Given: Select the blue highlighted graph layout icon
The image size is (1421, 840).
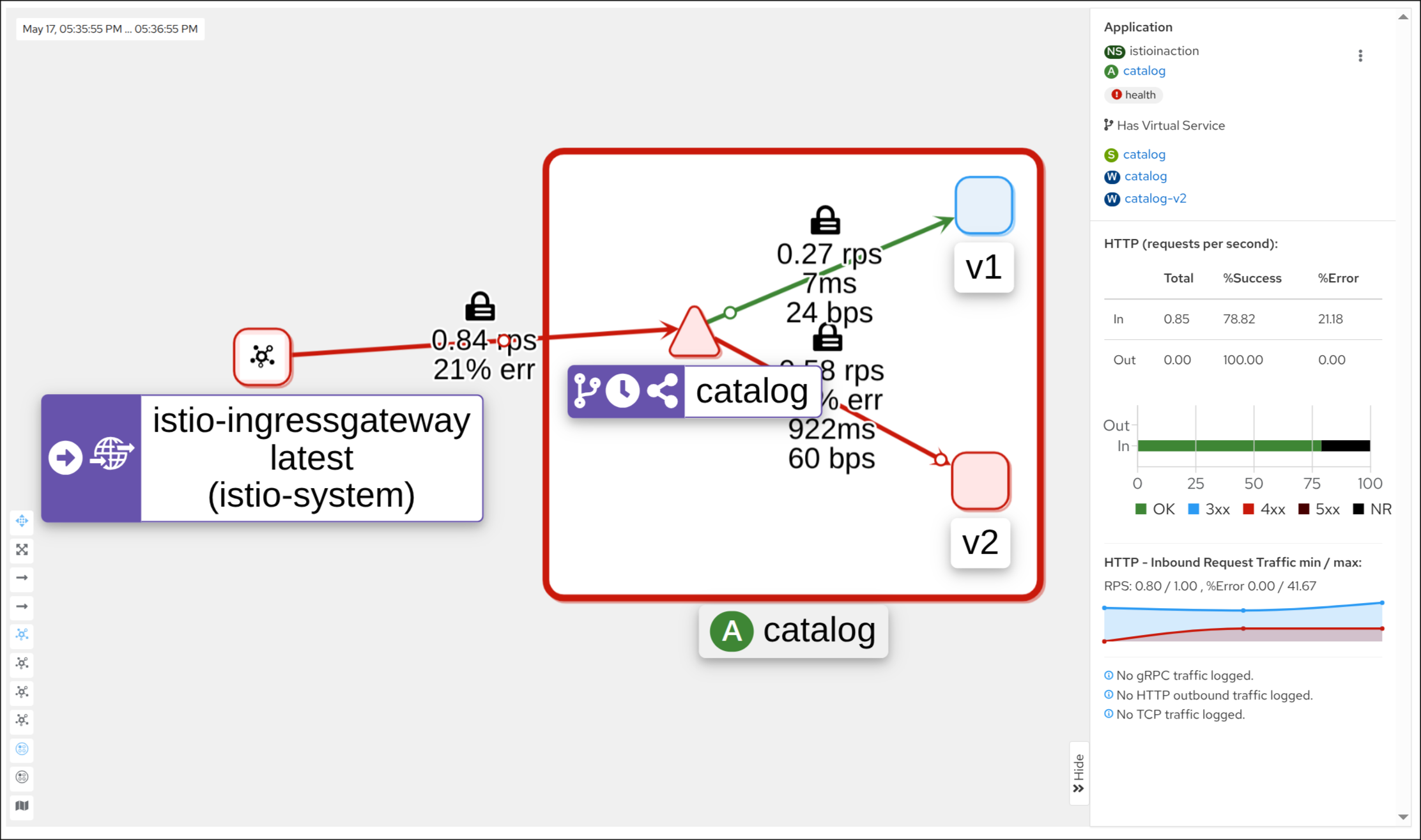Looking at the screenshot, I should [x=22, y=635].
